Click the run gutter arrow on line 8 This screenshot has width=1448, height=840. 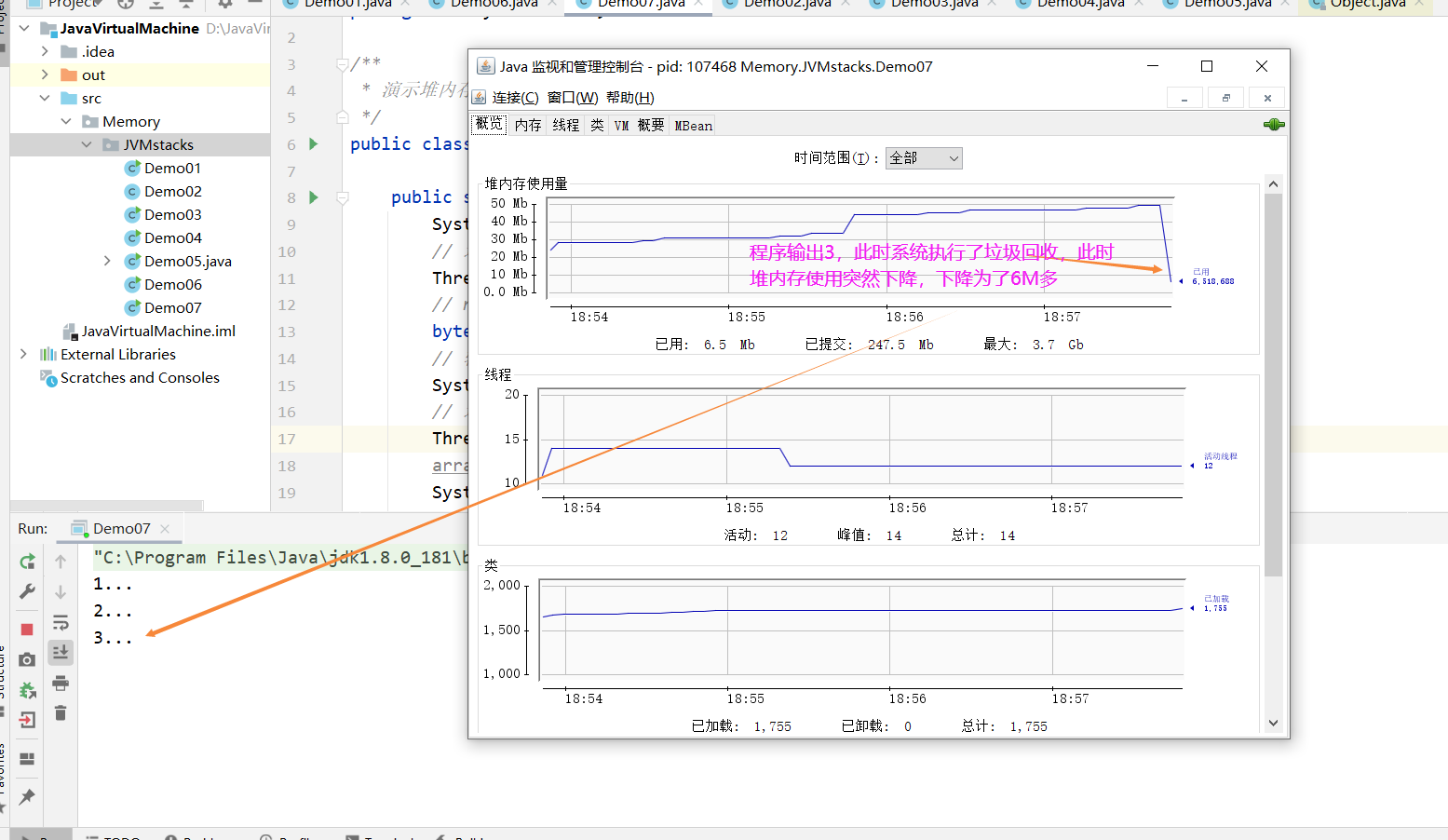click(x=314, y=197)
